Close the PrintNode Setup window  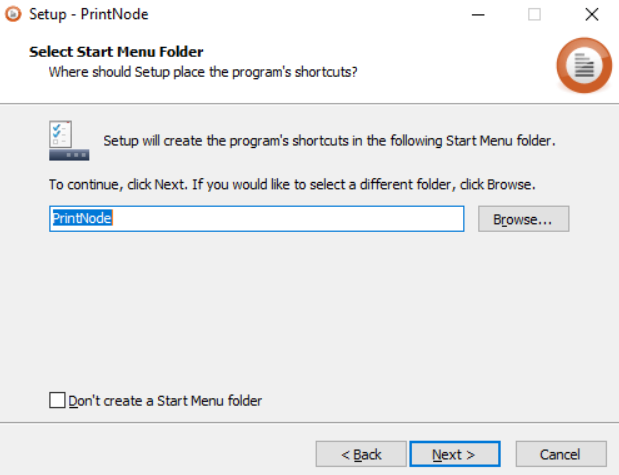(591, 15)
